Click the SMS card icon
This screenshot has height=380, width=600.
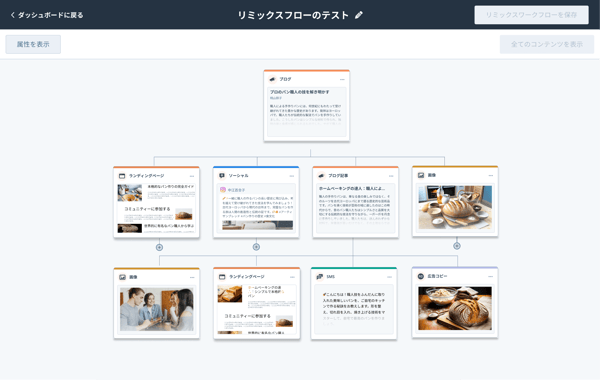click(320, 276)
